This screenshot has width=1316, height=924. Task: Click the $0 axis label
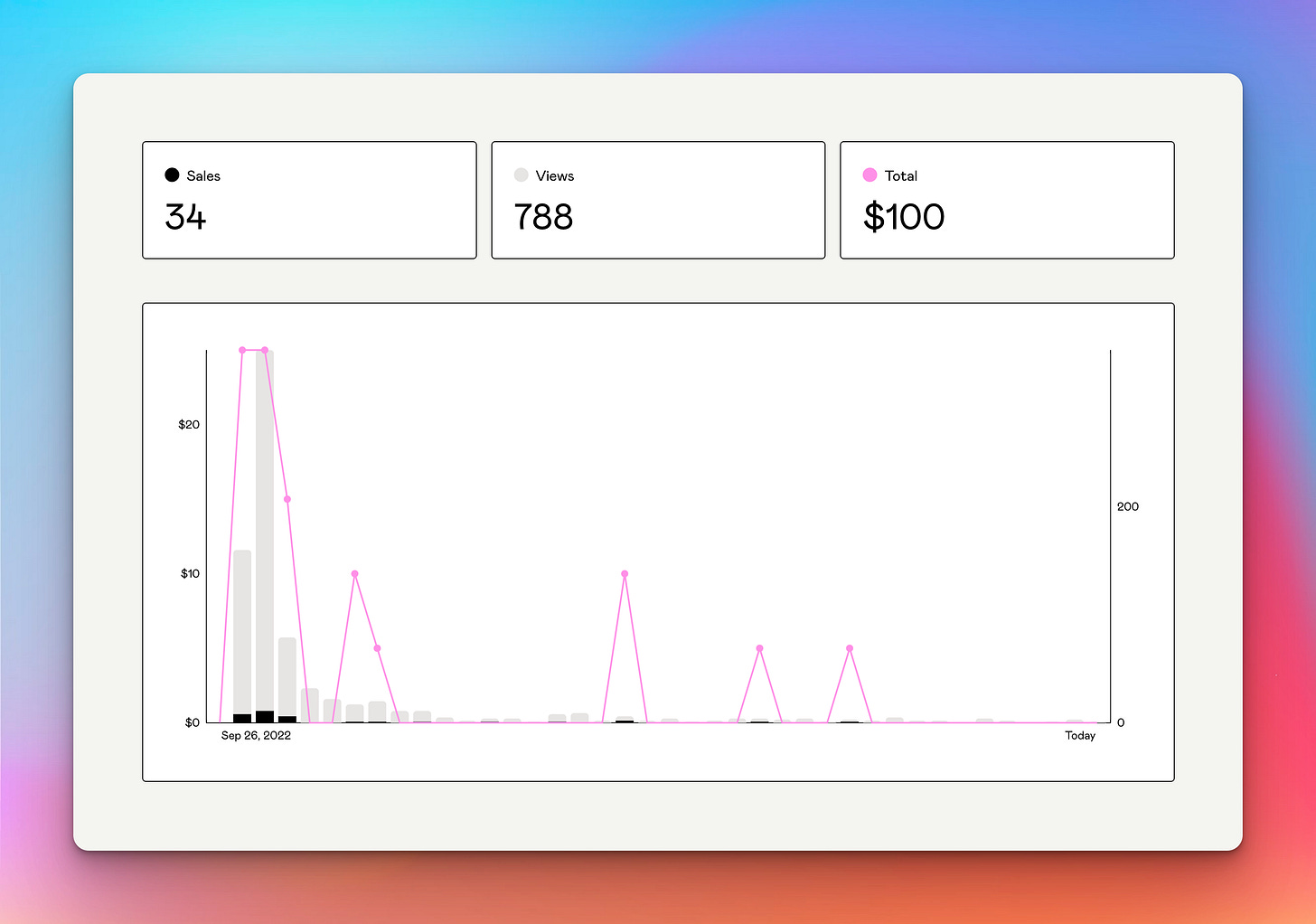(x=192, y=722)
